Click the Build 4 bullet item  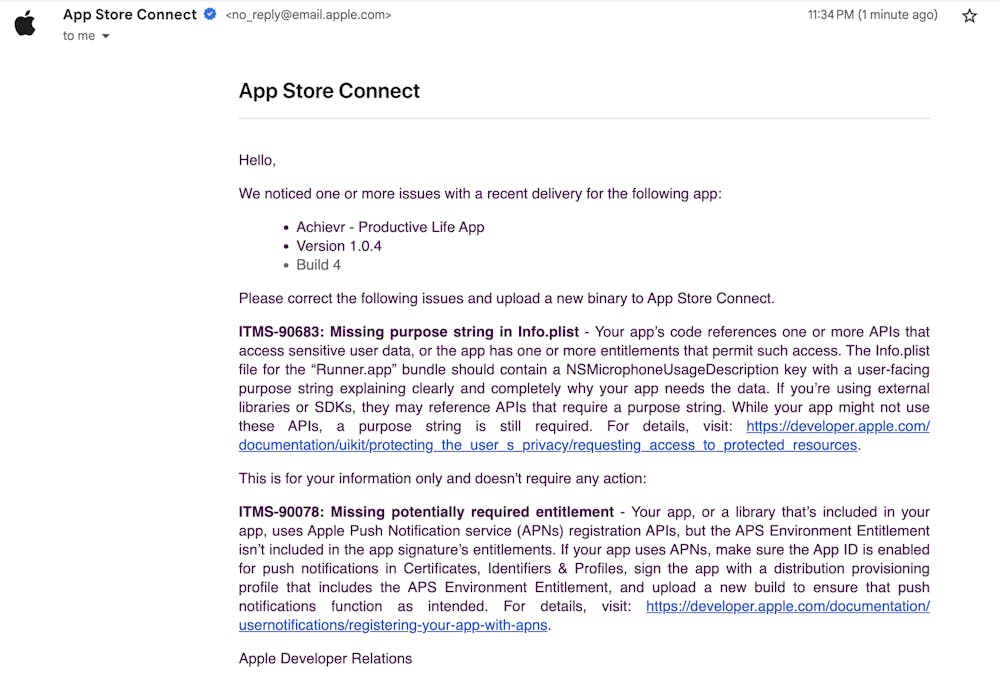(318, 265)
